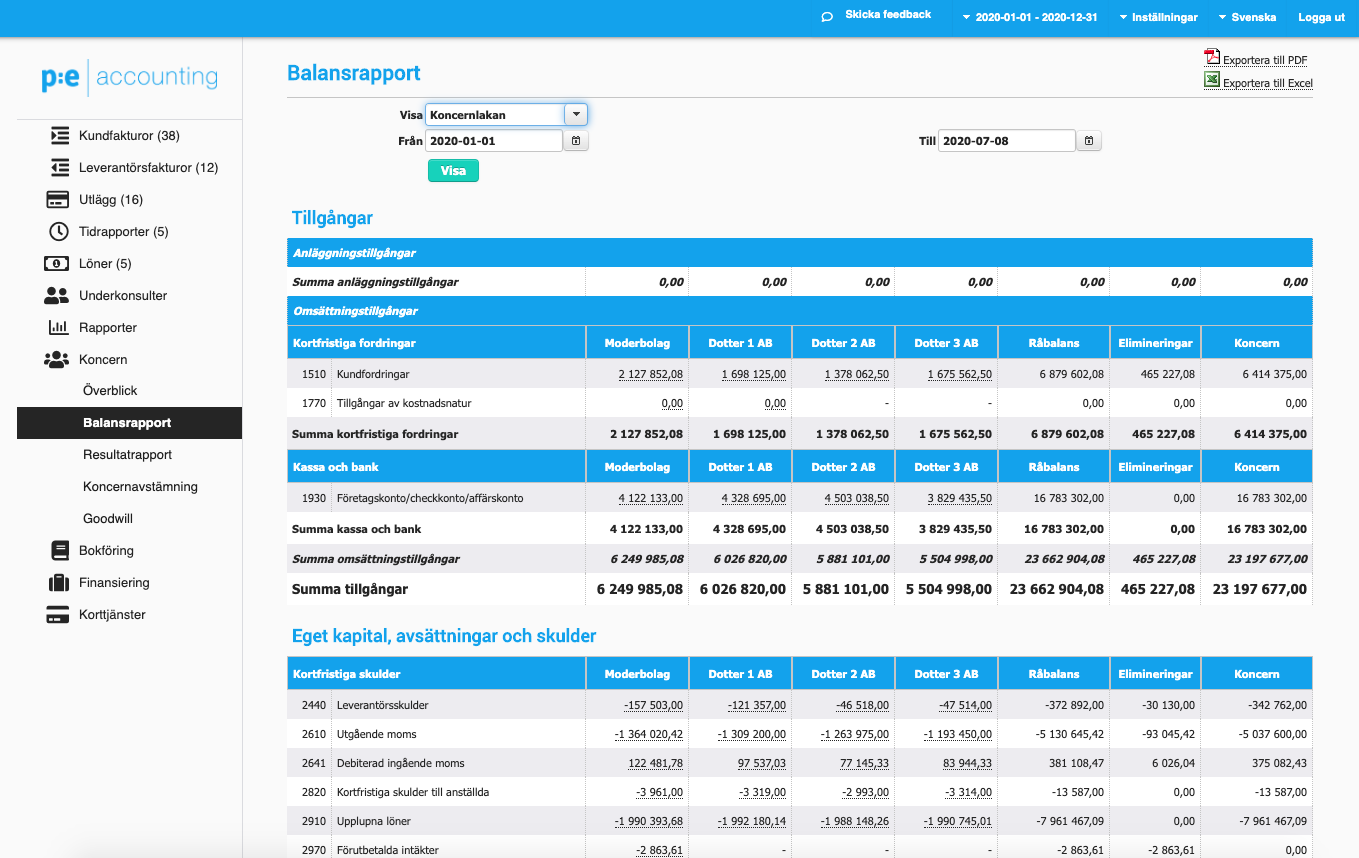Click Logga ut

click(x=1321, y=18)
